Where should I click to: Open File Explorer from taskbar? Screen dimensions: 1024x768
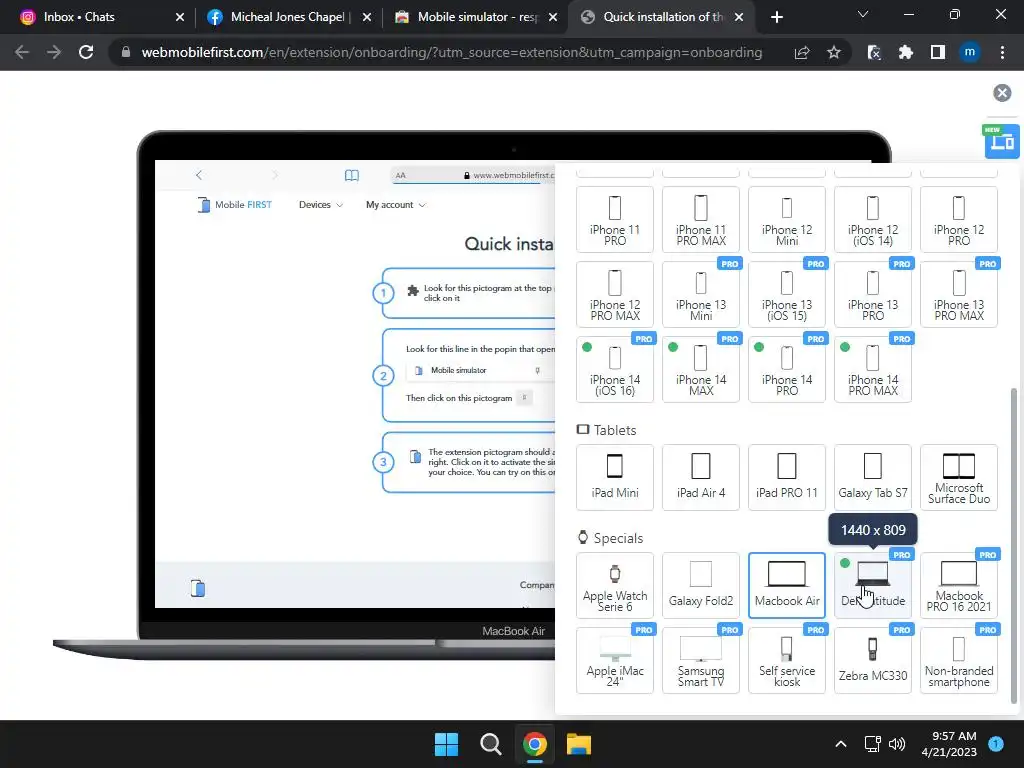pos(579,744)
